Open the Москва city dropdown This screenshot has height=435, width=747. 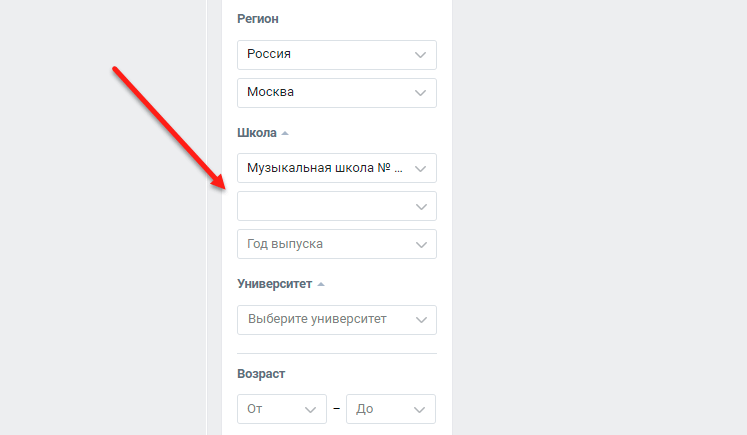[337, 93]
